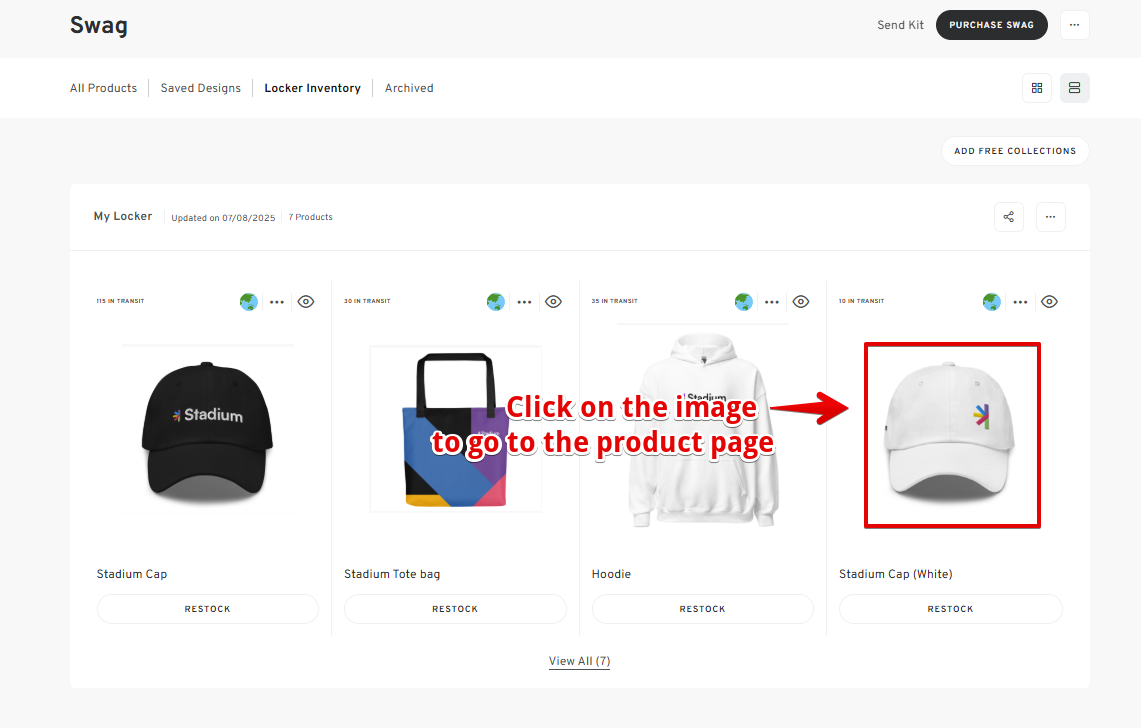
Task: Restock the Stadium Cap
Action: (207, 609)
